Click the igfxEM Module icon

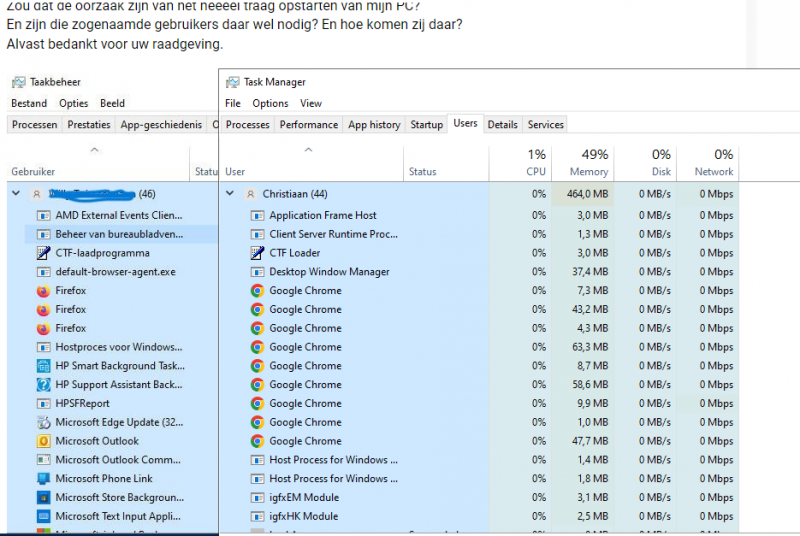(x=257, y=498)
